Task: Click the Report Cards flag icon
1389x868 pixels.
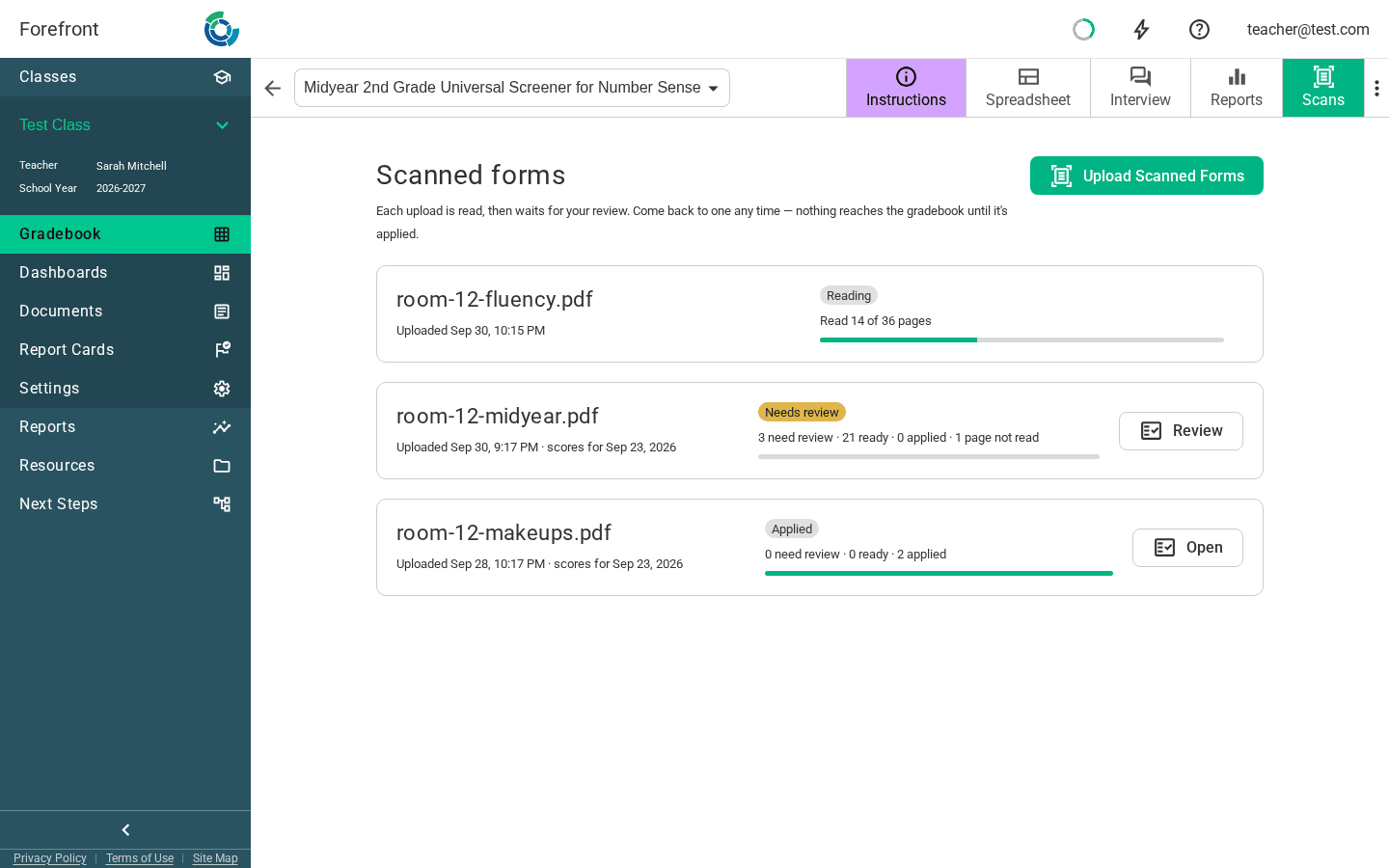Action: [x=222, y=350]
